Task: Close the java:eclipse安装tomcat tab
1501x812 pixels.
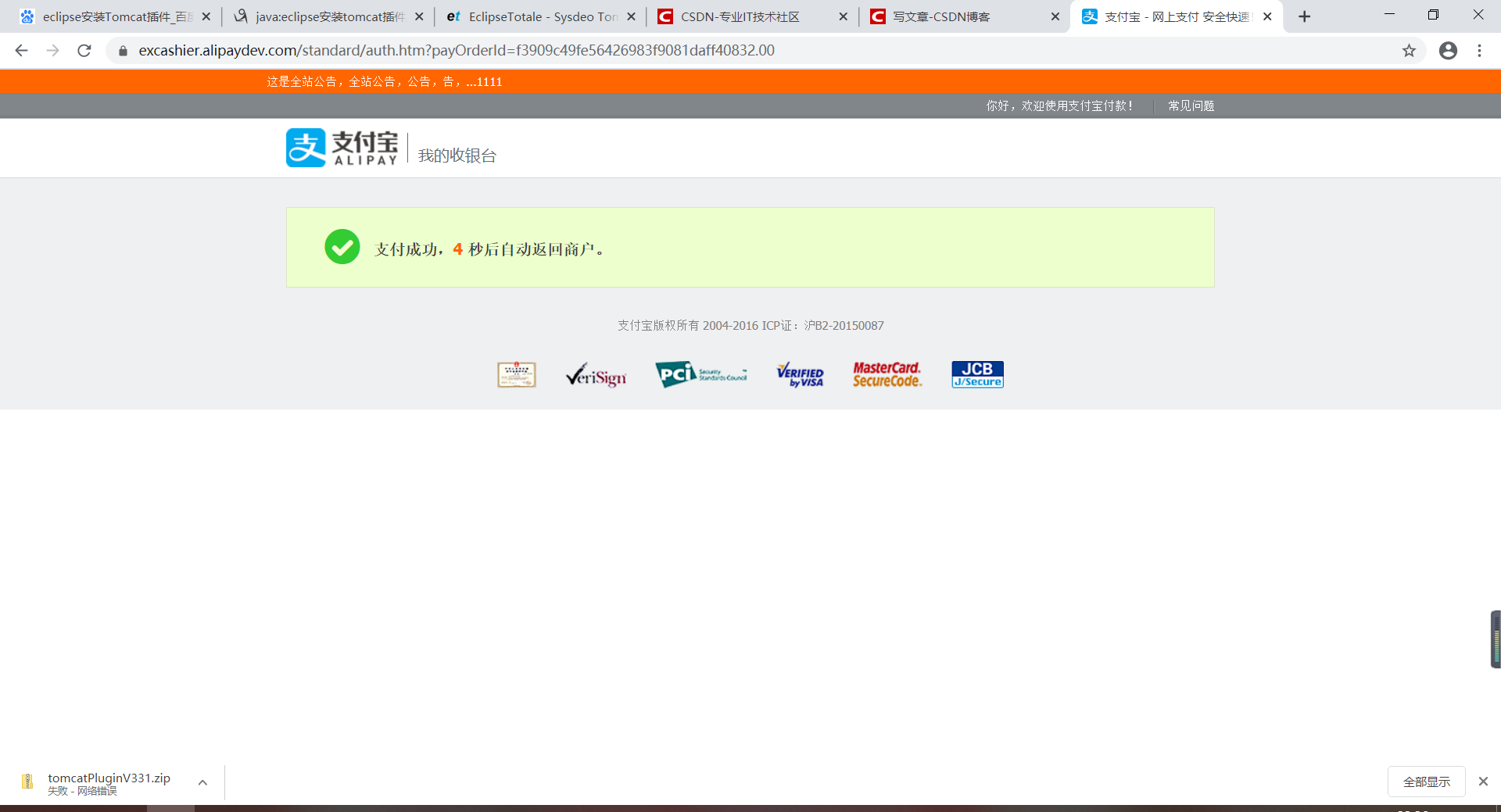Action: coord(419,16)
